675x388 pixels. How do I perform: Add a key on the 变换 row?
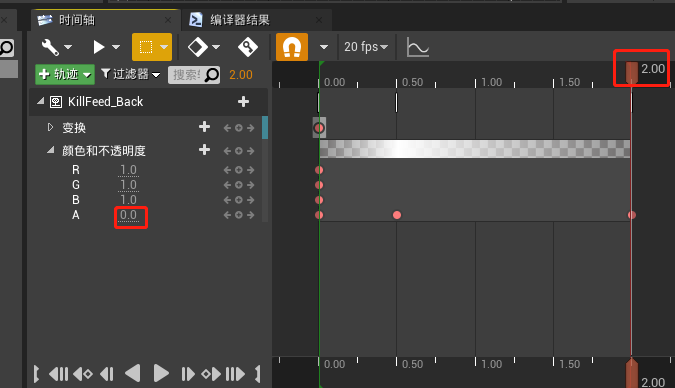point(238,128)
